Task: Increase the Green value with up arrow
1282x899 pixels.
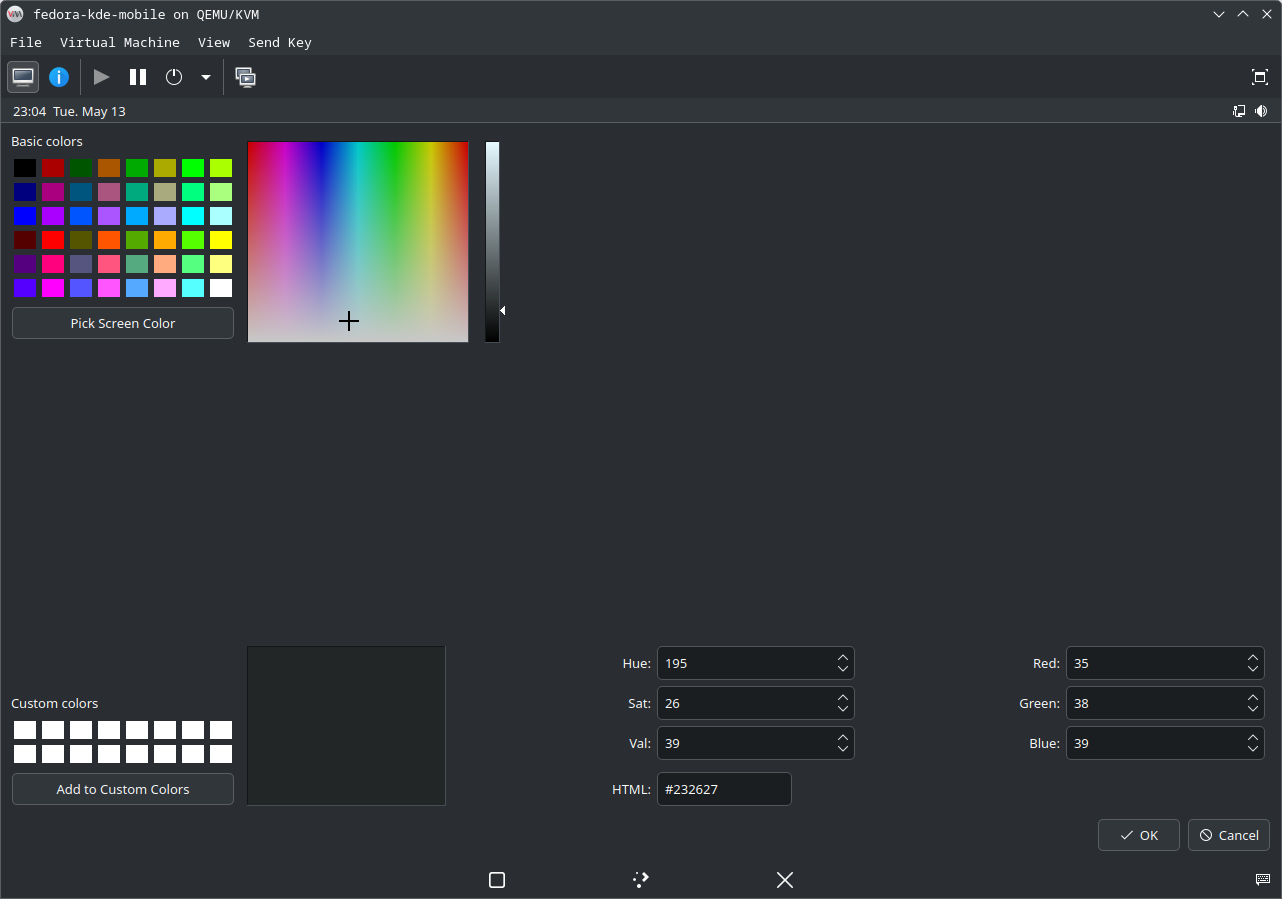Action: coord(1253,697)
